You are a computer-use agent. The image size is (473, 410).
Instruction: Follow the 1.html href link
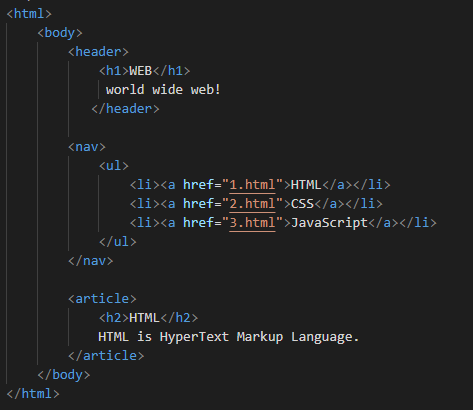click(252, 185)
